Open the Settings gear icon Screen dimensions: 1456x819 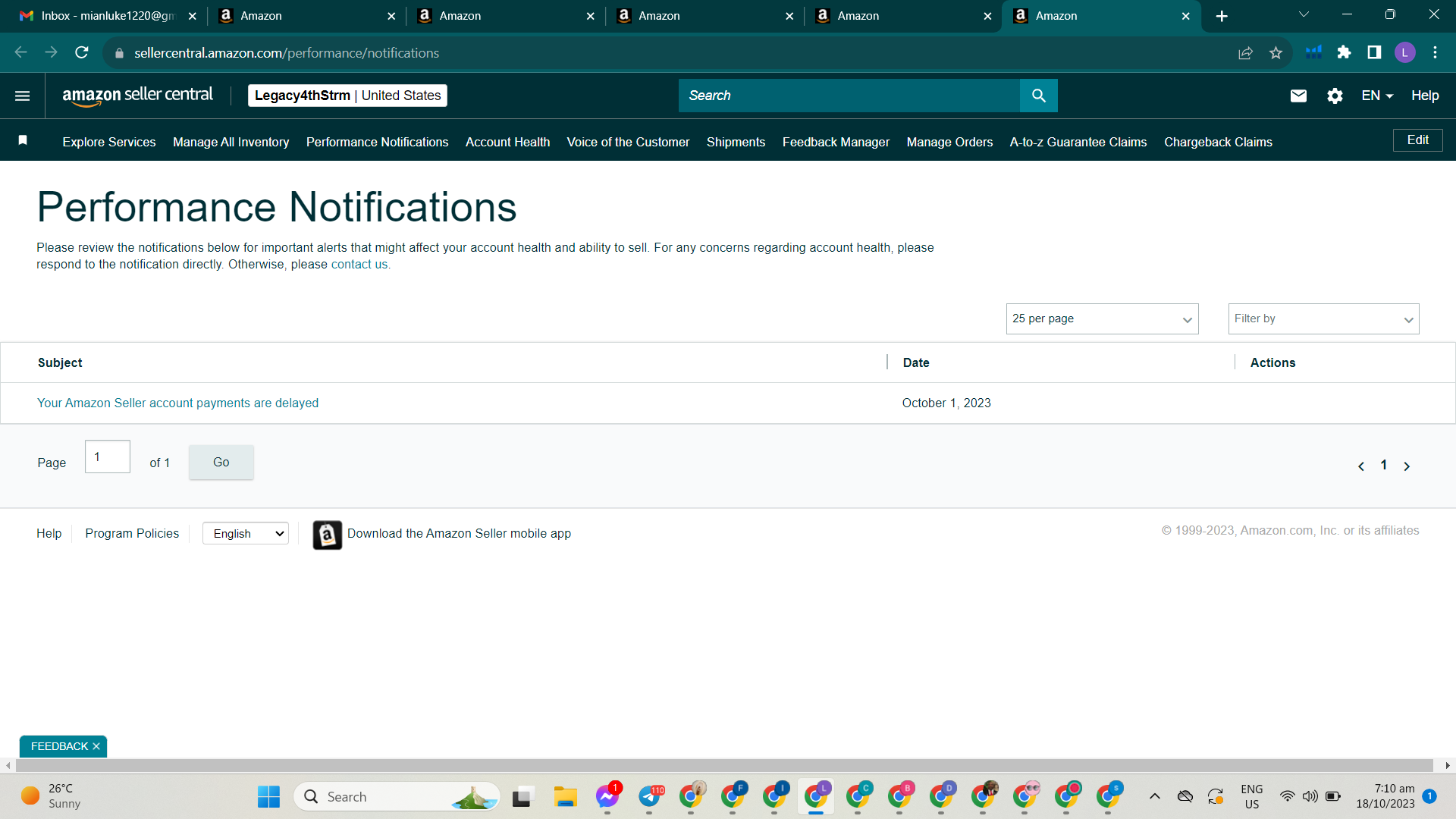[x=1335, y=96]
